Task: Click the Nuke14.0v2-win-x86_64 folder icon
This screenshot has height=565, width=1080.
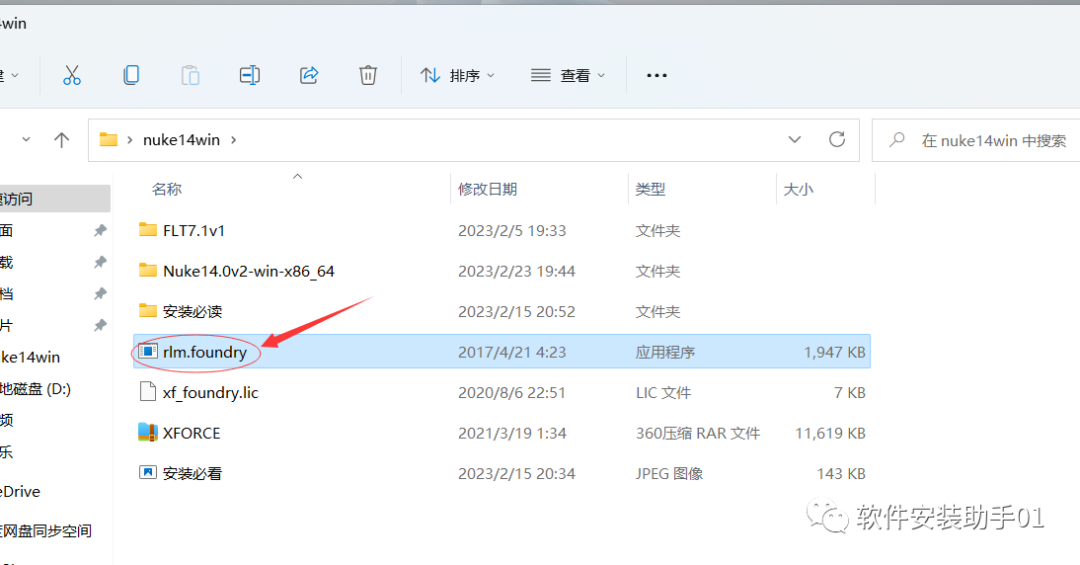Action: click(x=147, y=270)
